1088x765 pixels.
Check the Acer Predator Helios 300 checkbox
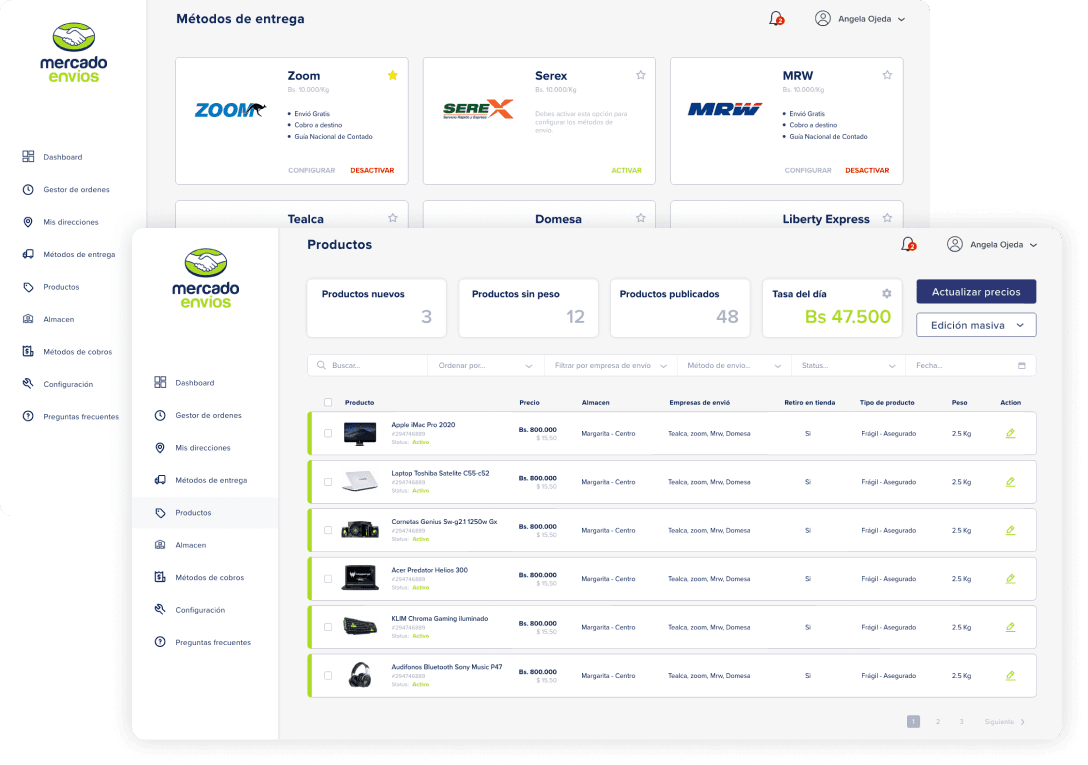point(328,579)
